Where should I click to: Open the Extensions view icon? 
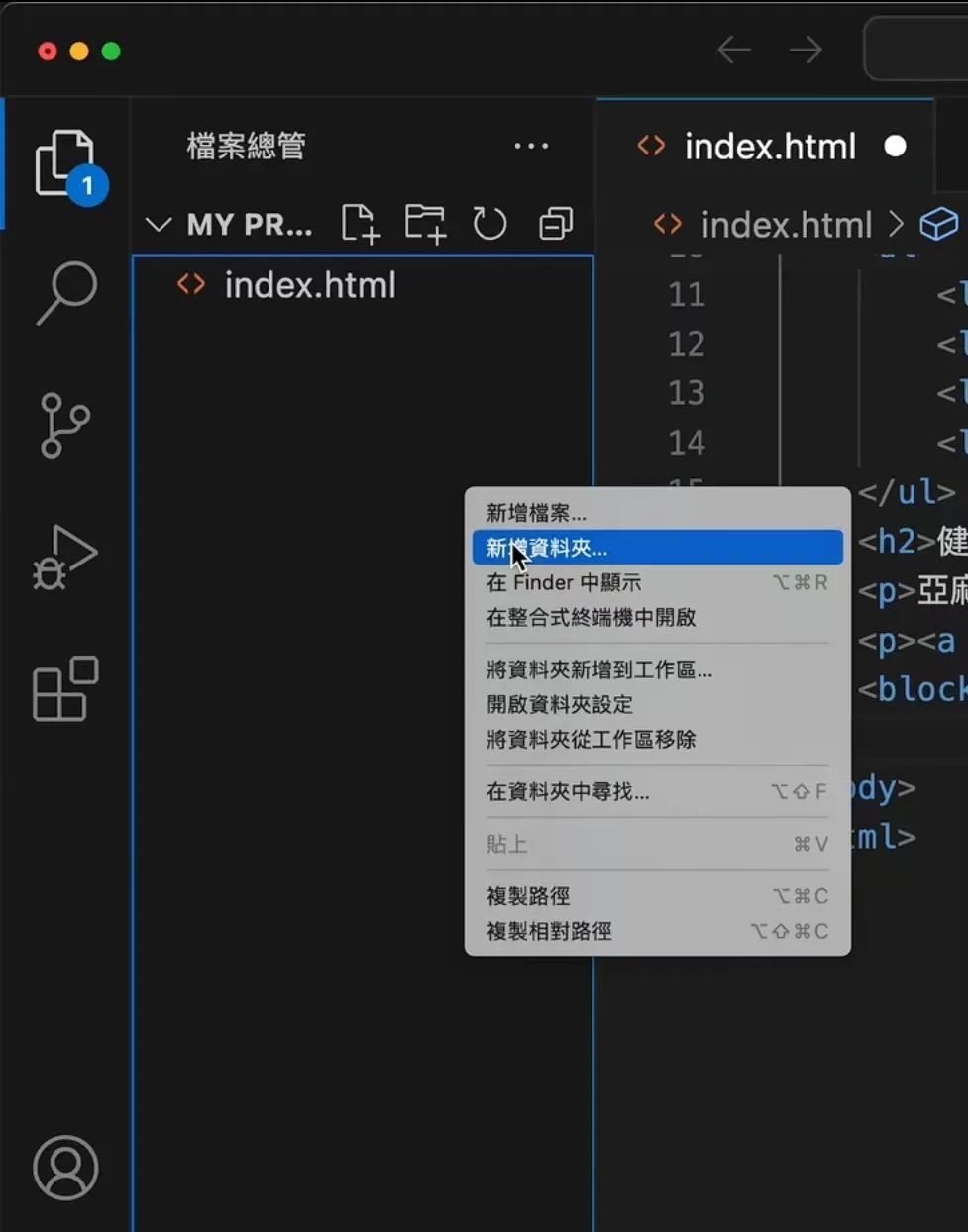[65, 689]
